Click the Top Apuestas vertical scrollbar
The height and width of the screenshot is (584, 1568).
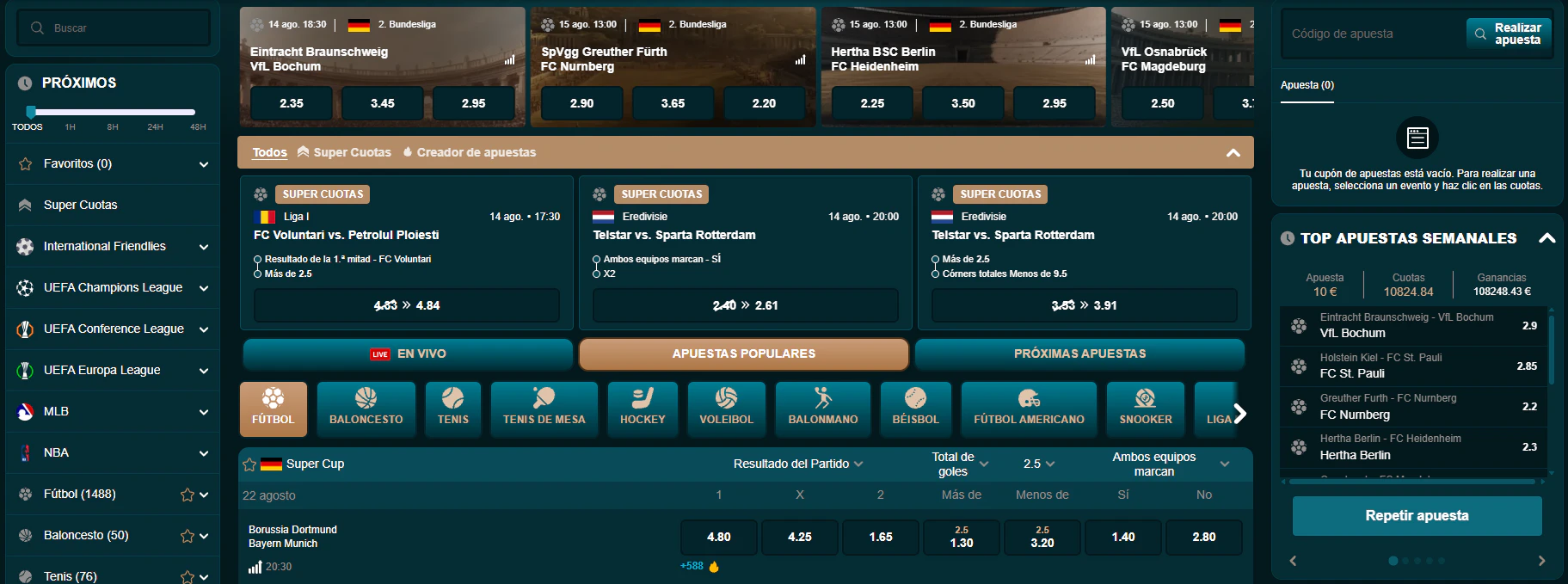[x=1552, y=351]
